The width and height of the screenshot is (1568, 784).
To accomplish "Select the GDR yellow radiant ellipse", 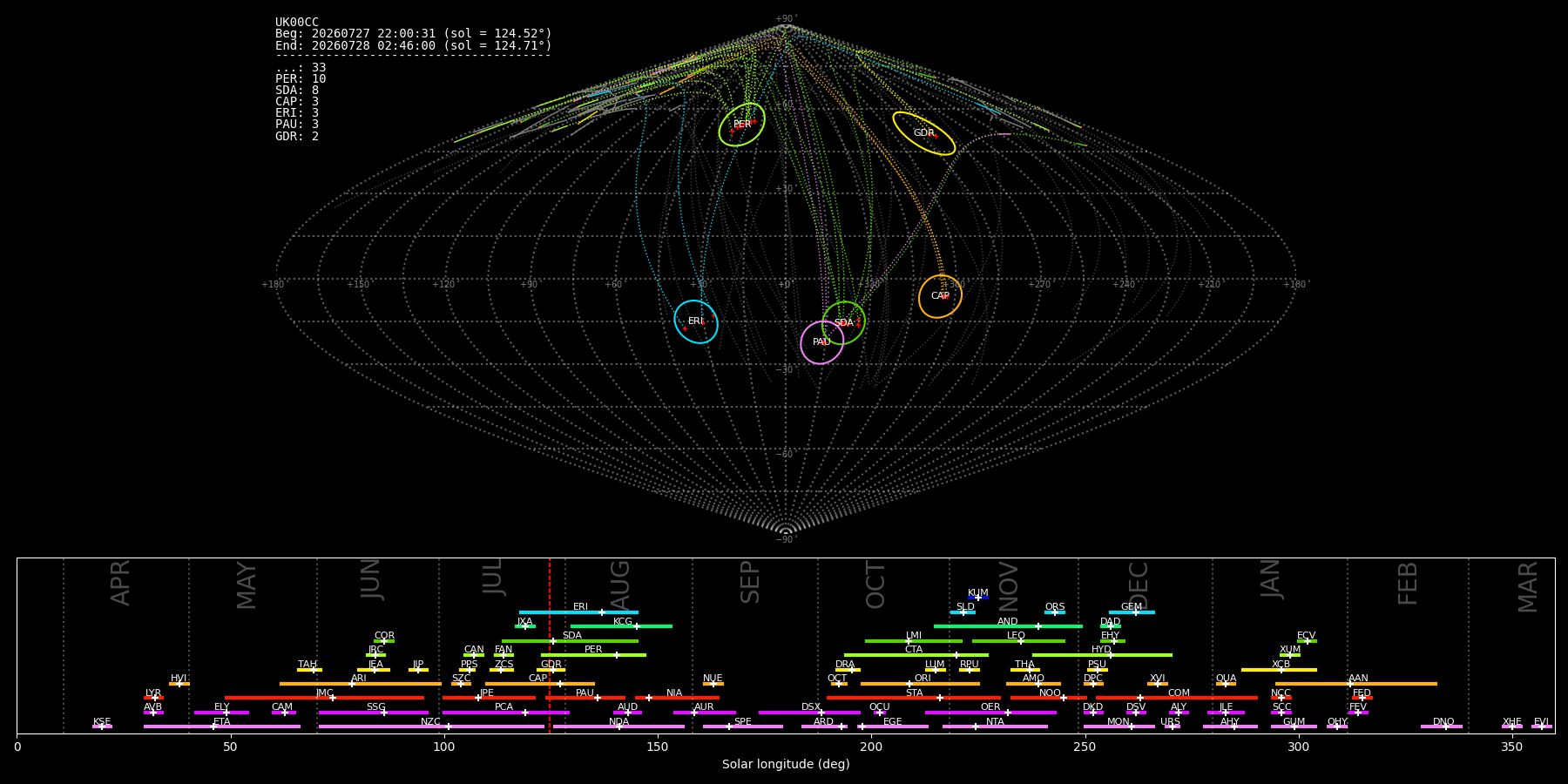I will (924, 133).
